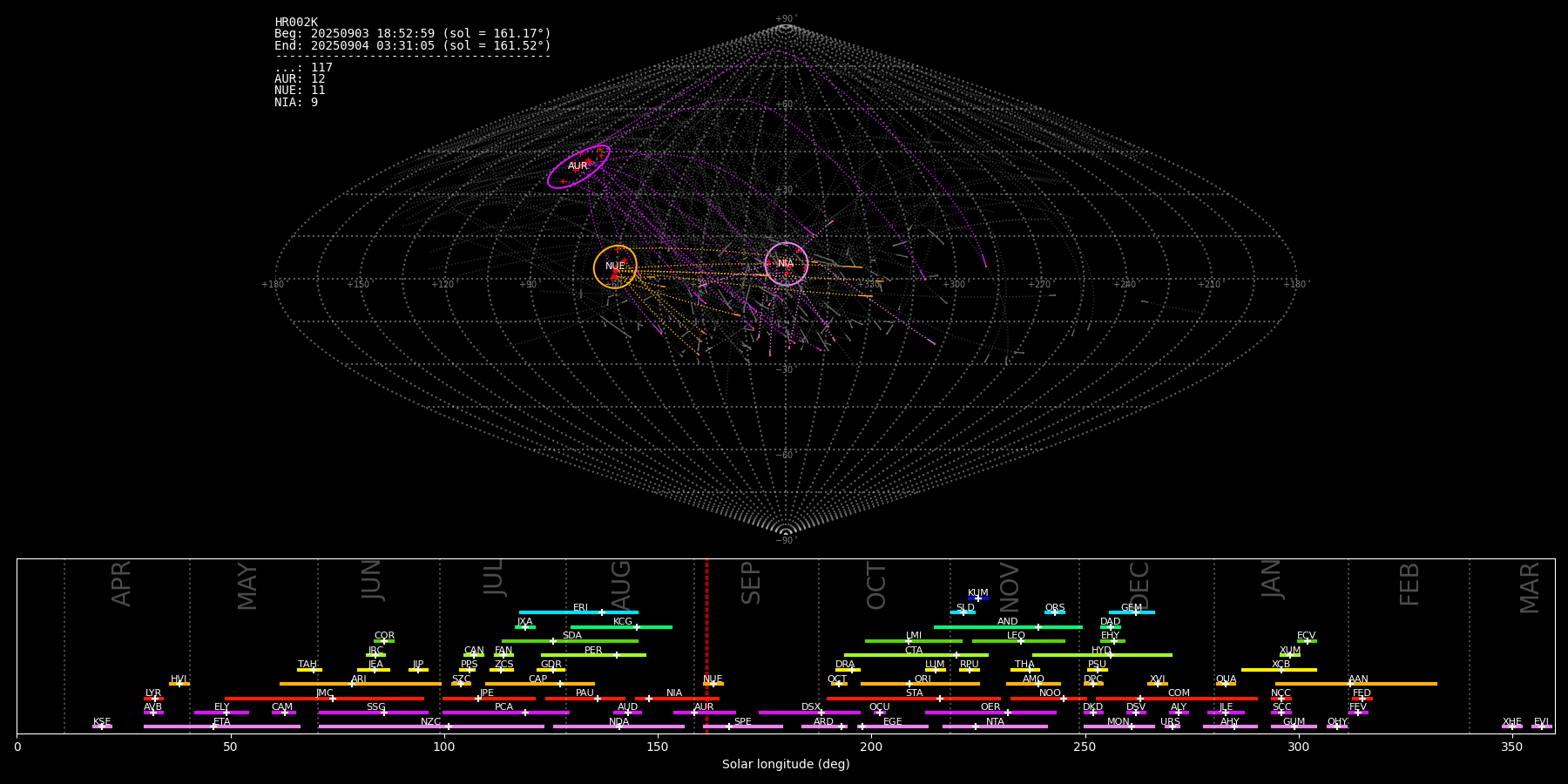
Task: Click the 300 tick on solar longitude axis
Action: click(x=1298, y=747)
